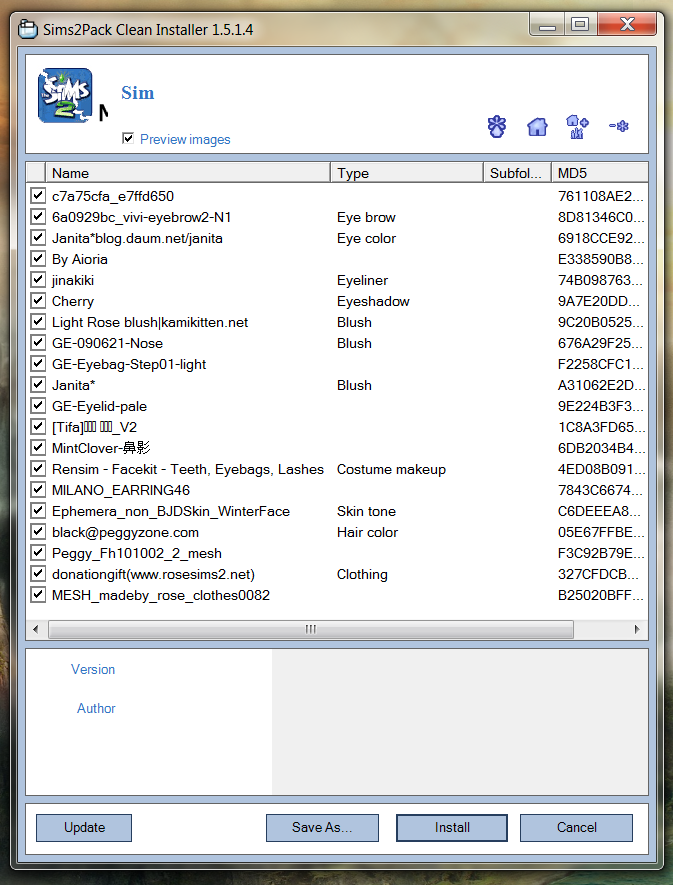Click the horizontal scrollbar right arrow
The width and height of the screenshot is (673, 885).
(637, 629)
